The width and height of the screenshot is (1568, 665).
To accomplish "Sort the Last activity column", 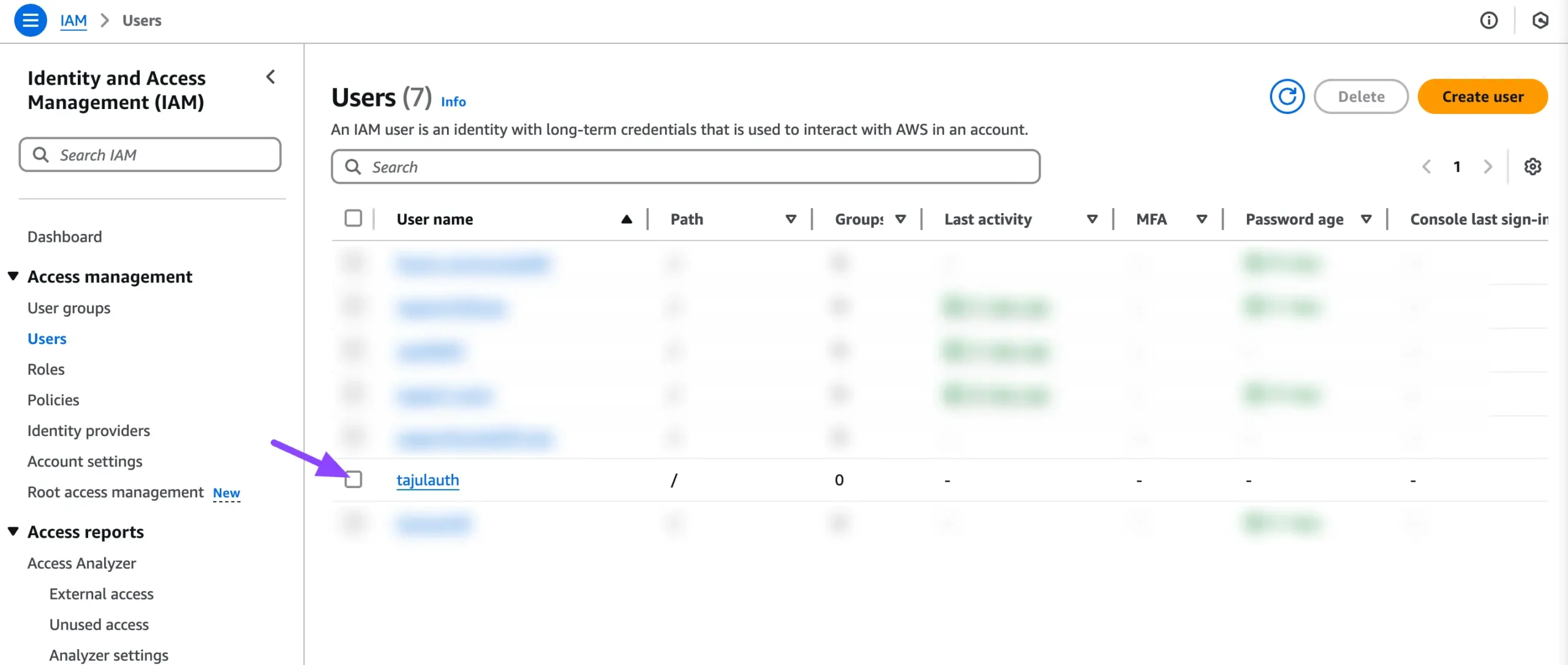I will [x=1091, y=219].
